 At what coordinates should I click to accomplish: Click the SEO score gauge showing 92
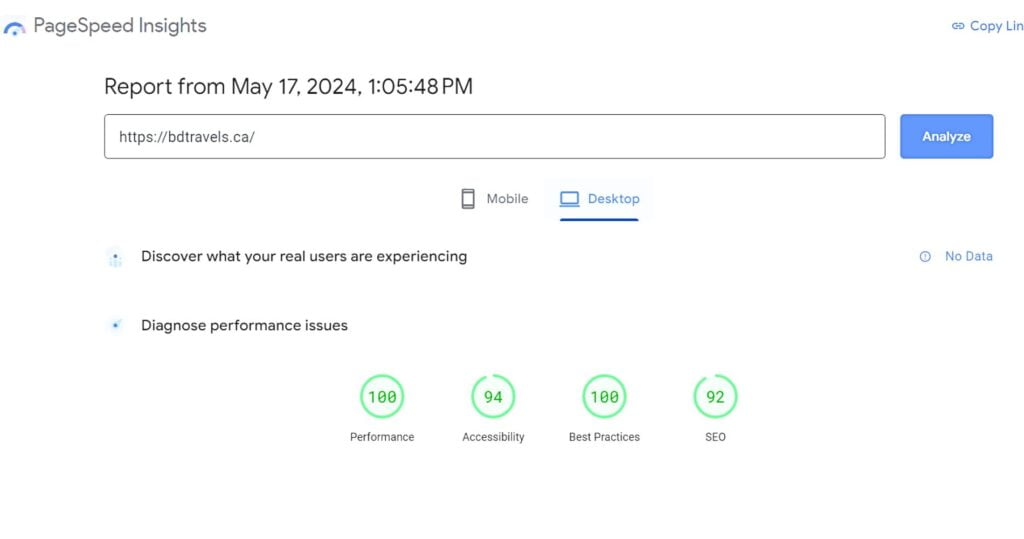715,396
